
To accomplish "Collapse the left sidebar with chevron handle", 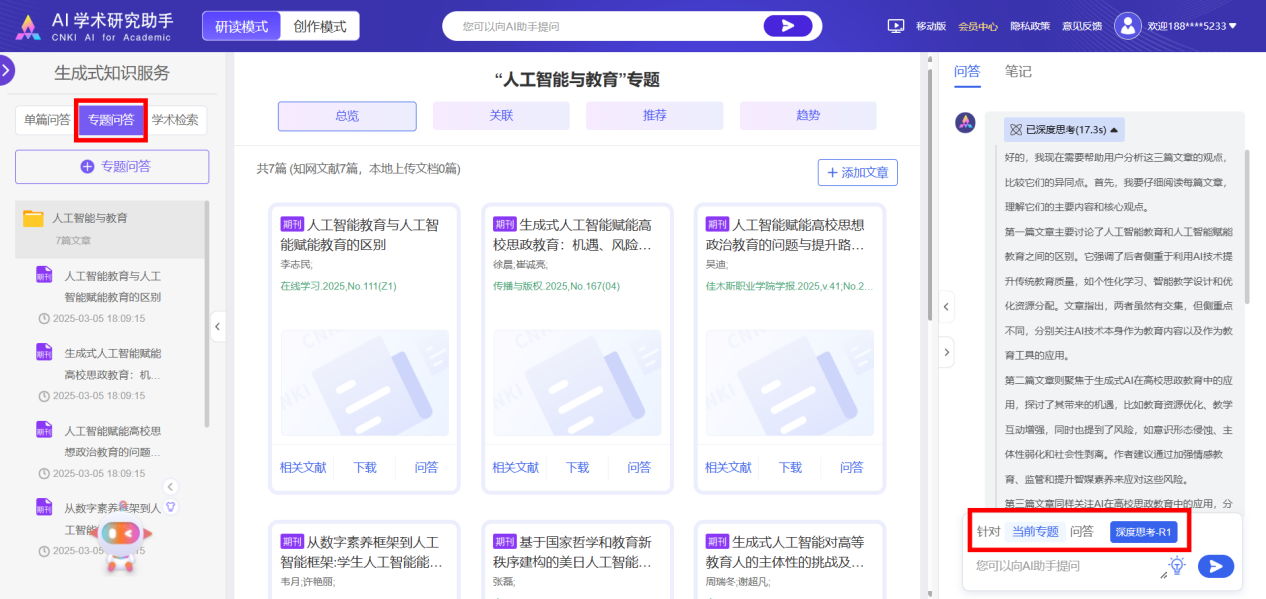I will point(218,326).
